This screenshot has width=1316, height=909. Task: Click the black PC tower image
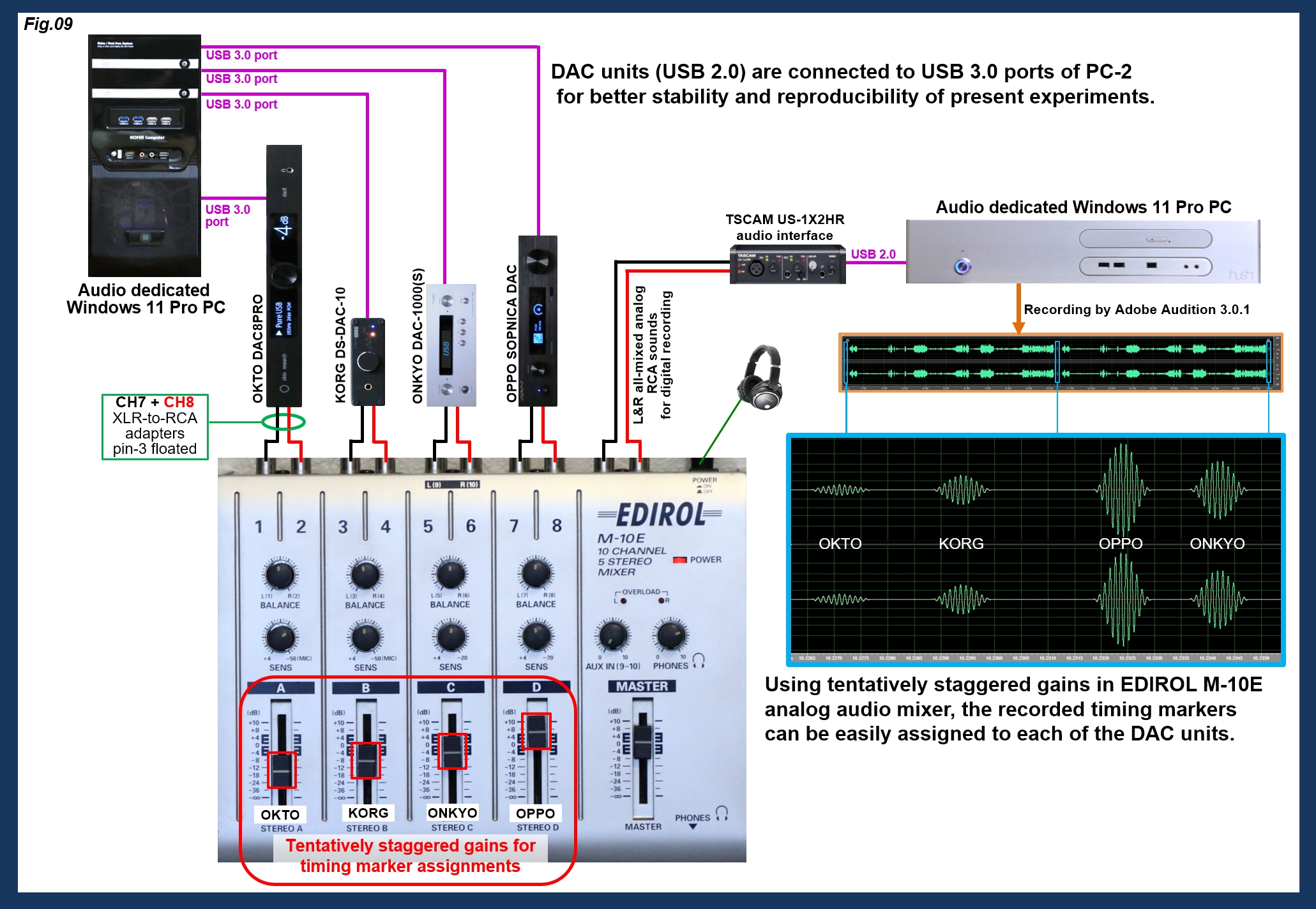point(144,156)
